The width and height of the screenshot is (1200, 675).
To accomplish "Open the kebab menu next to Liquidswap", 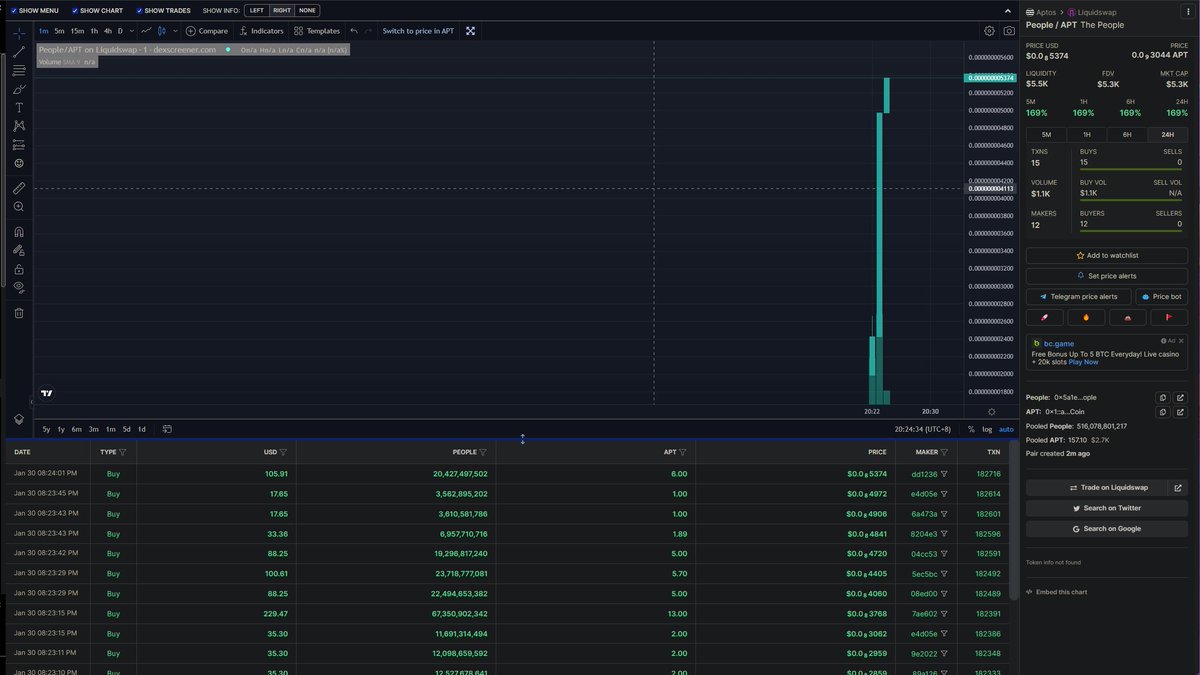I will tap(1188, 12).
